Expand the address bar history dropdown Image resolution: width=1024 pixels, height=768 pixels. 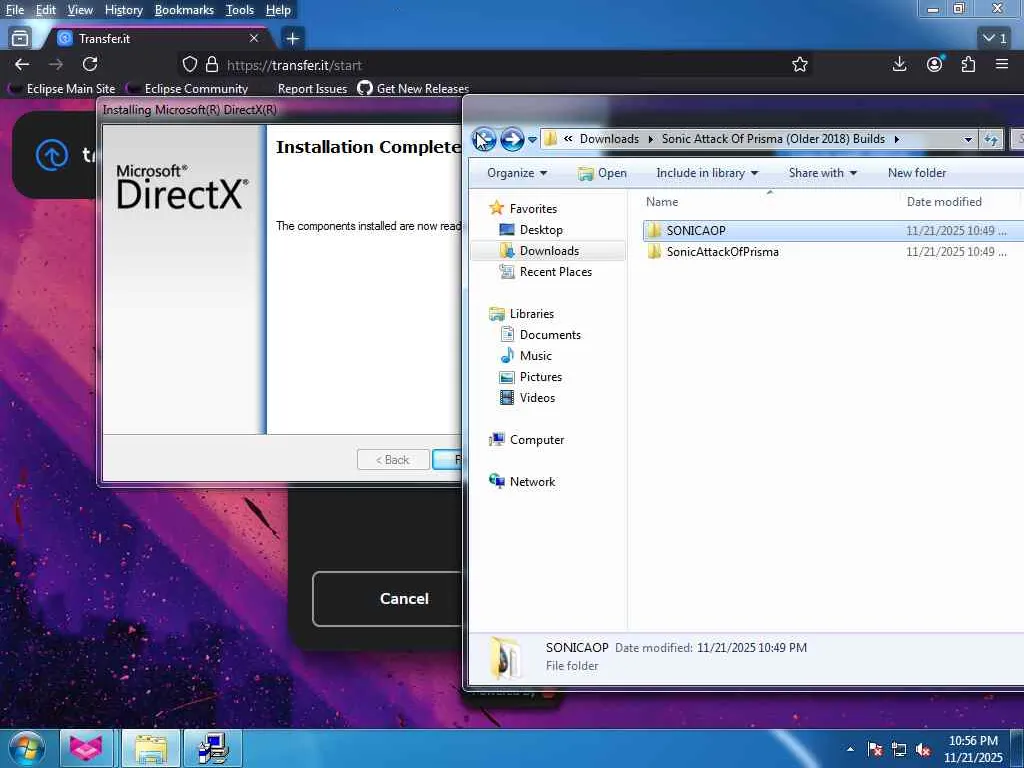tap(967, 139)
